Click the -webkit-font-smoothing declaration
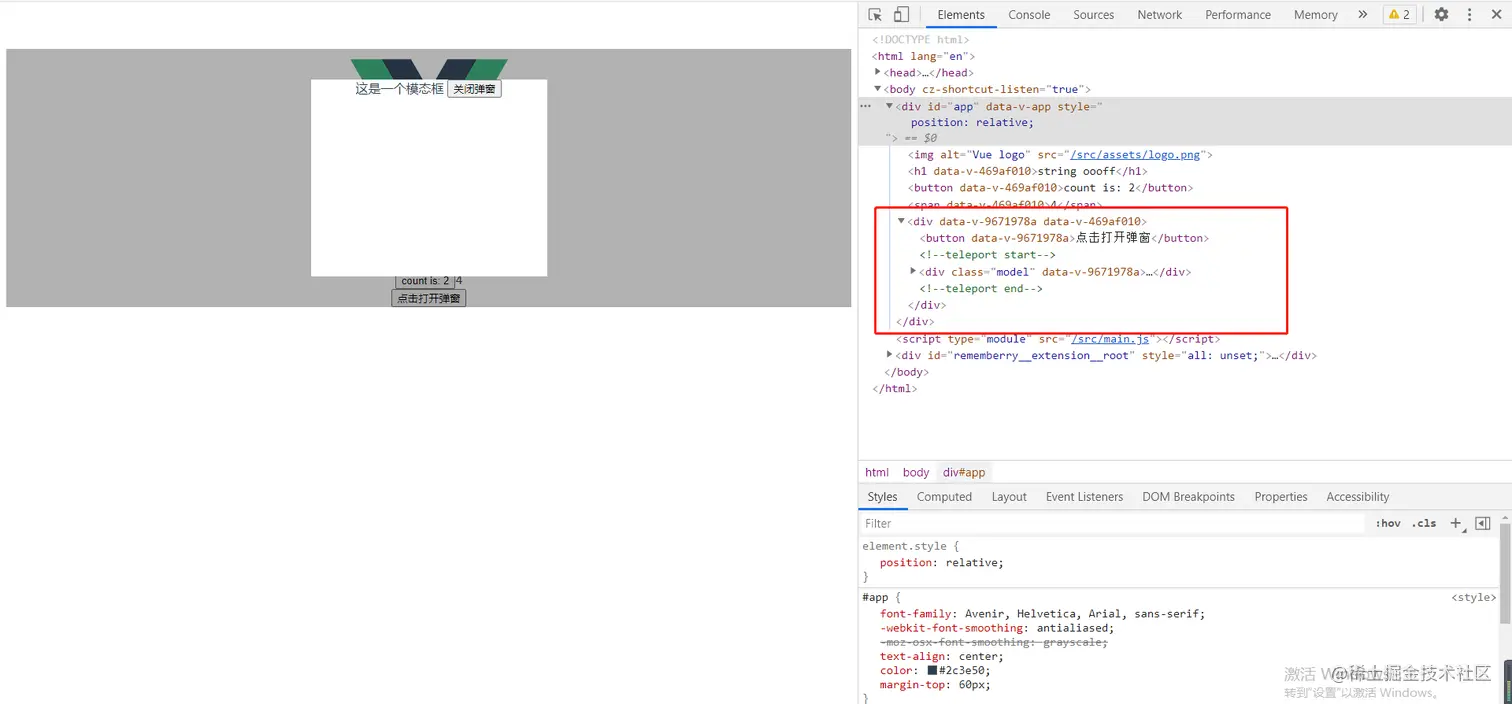The image size is (1512, 704). 997,628
